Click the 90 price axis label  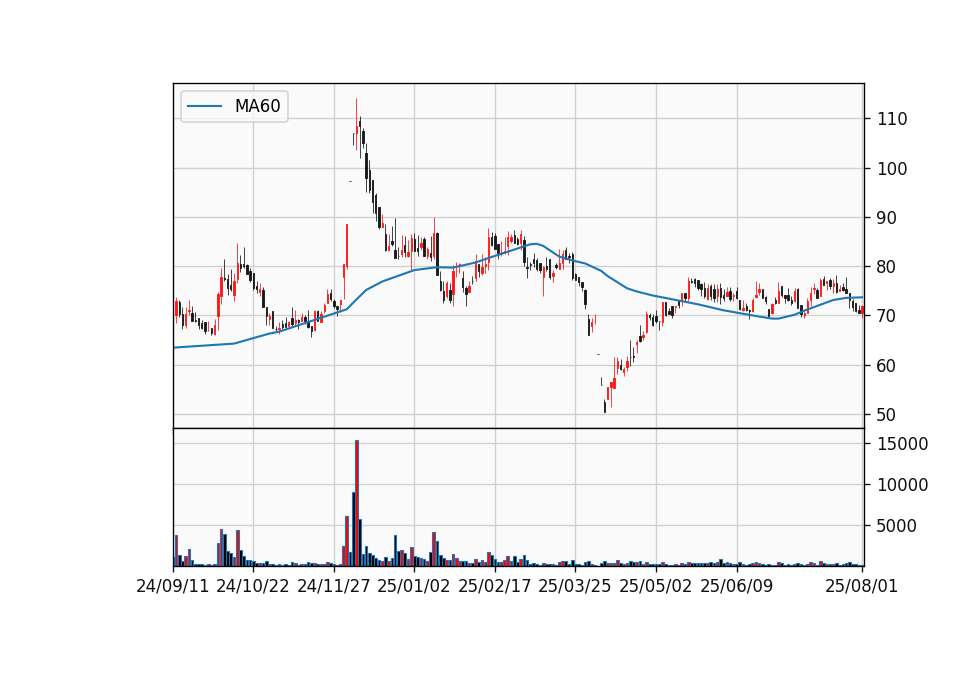point(887,217)
